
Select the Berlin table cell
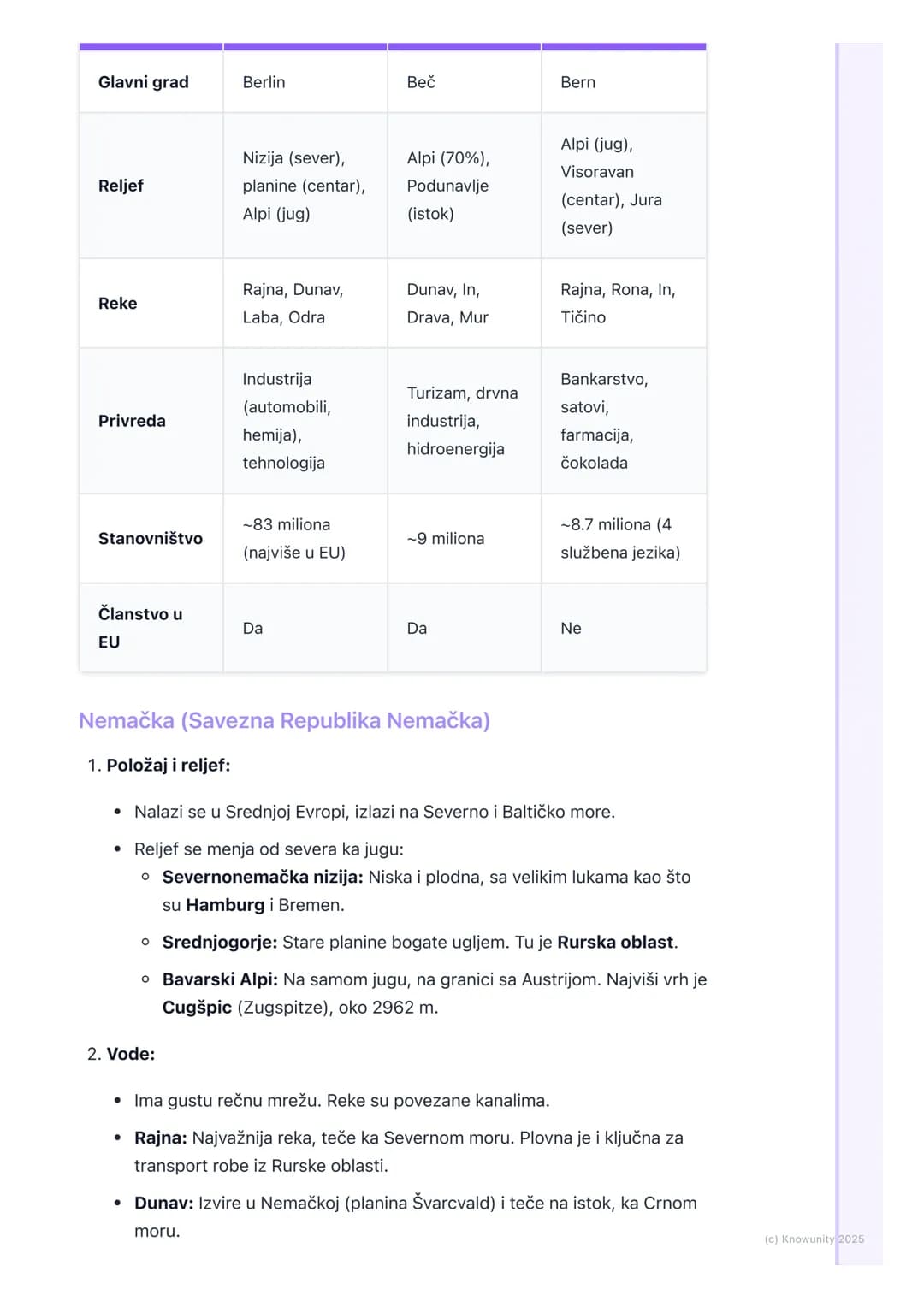click(305, 82)
